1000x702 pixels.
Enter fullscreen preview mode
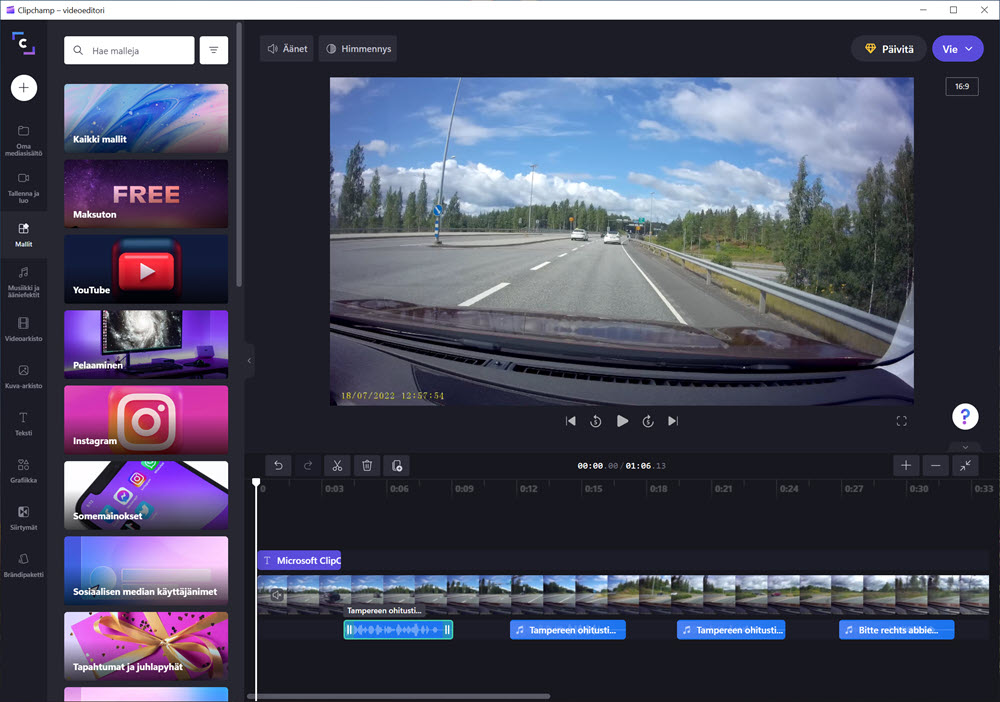point(901,422)
